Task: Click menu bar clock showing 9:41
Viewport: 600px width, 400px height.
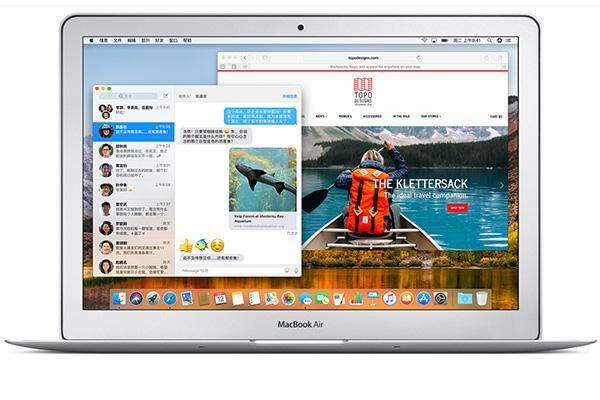Action: (x=467, y=40)
